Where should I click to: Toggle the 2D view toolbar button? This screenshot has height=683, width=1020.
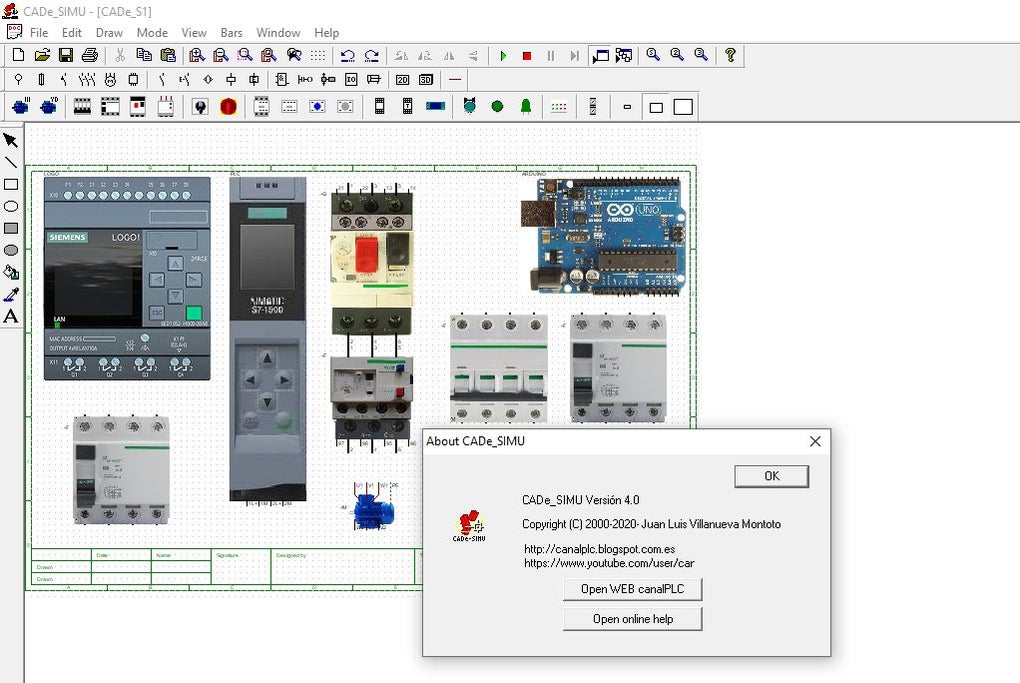402,80
